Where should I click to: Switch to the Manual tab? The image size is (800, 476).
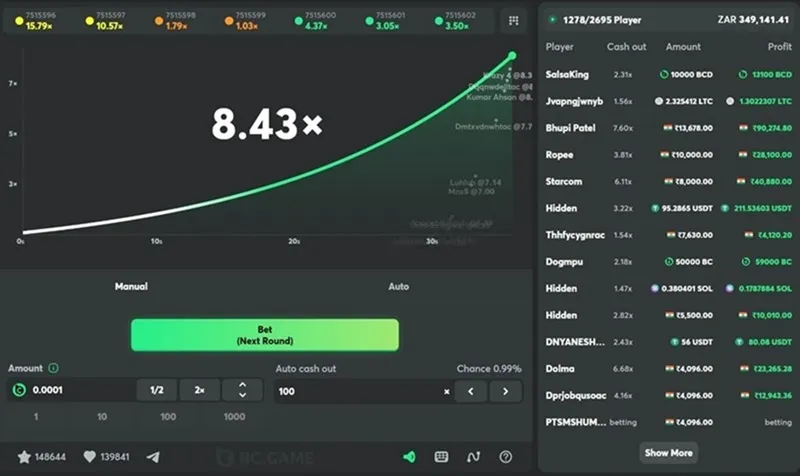[131, 286]
